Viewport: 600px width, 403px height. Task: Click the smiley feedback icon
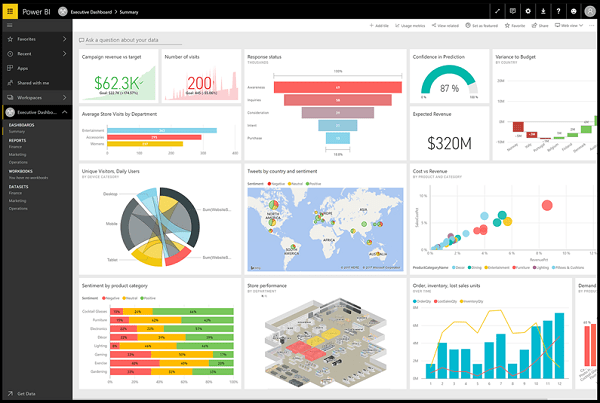point(573,11)
